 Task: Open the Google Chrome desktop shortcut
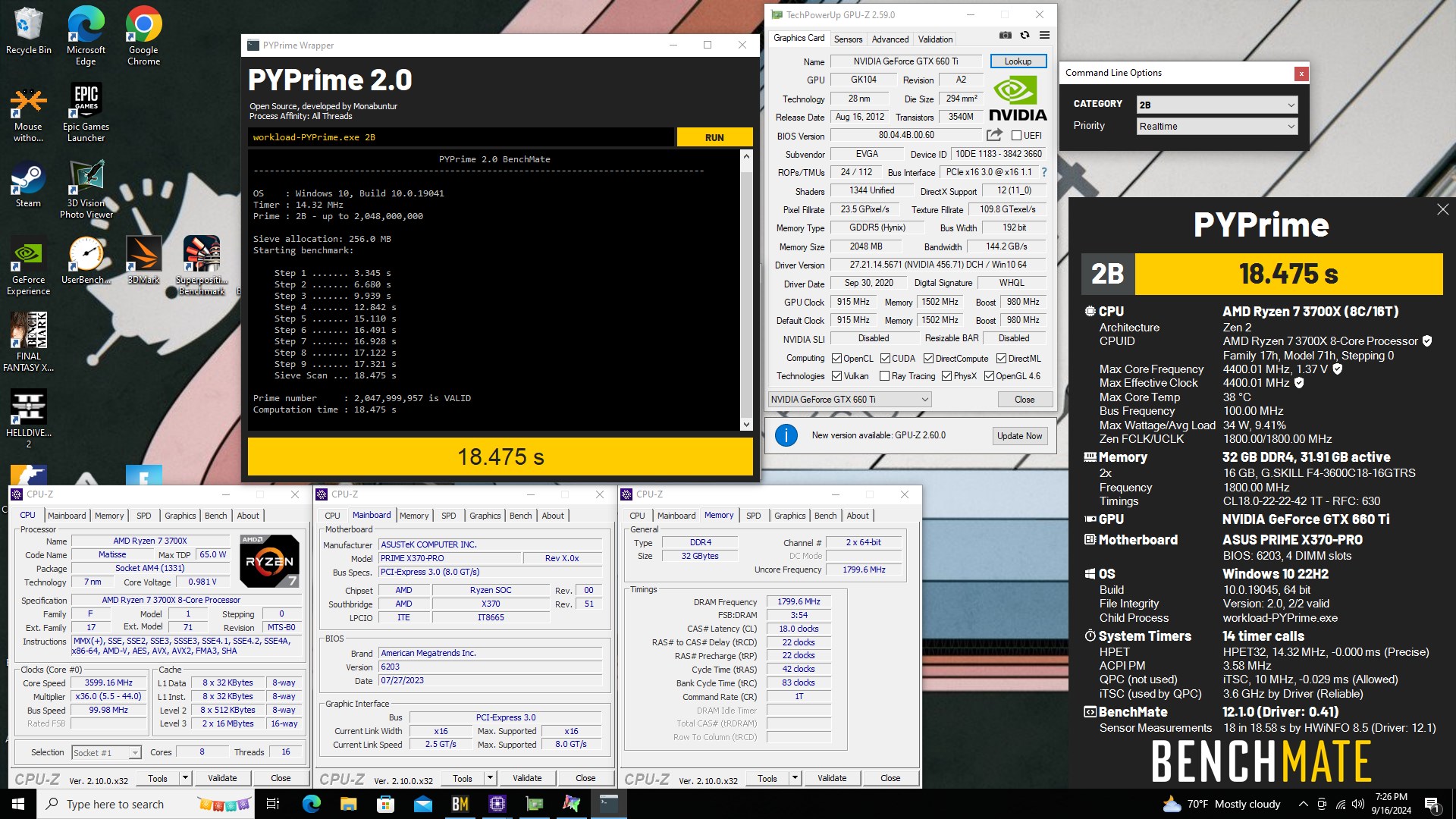[143, 36]
